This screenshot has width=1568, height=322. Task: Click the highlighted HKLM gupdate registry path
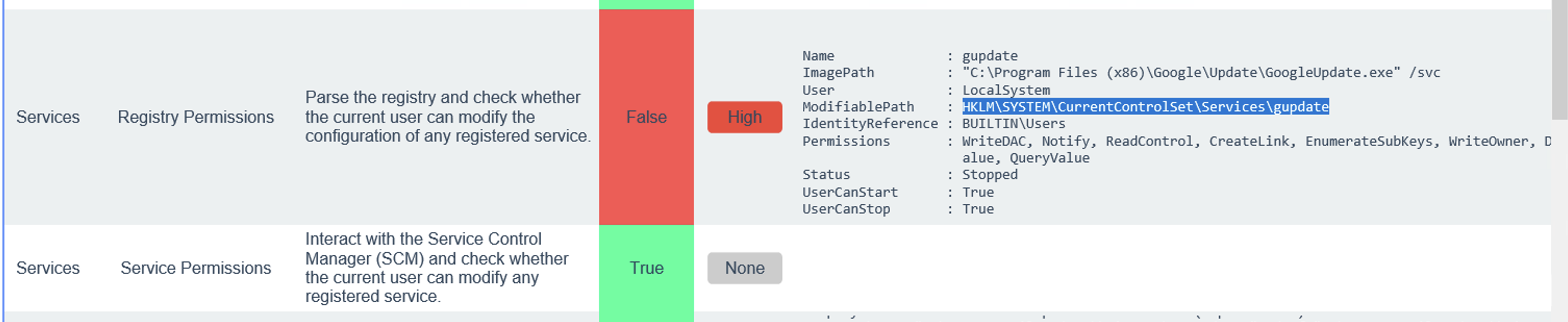1145,107
